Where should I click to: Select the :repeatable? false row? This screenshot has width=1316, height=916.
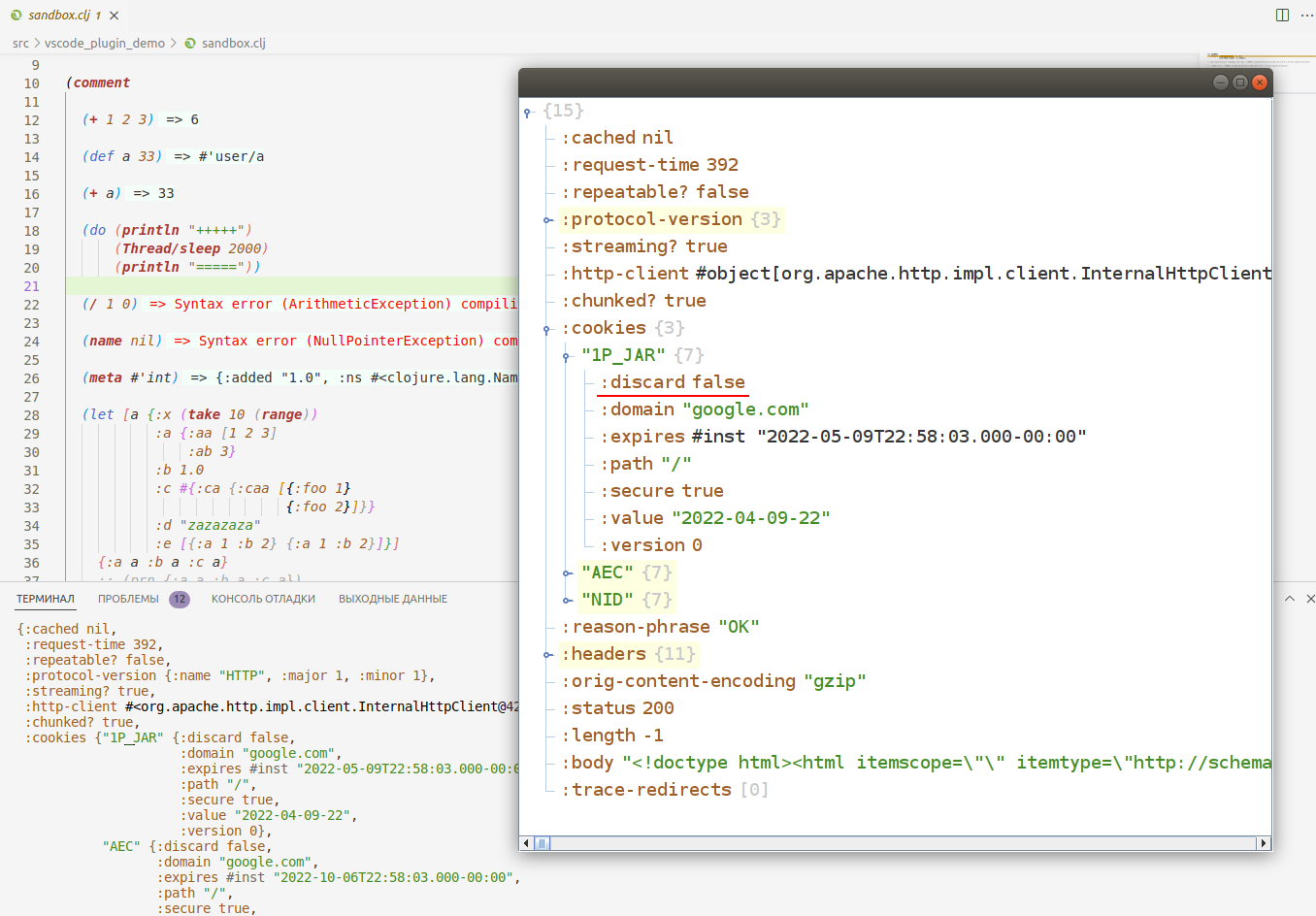(655, 192)
